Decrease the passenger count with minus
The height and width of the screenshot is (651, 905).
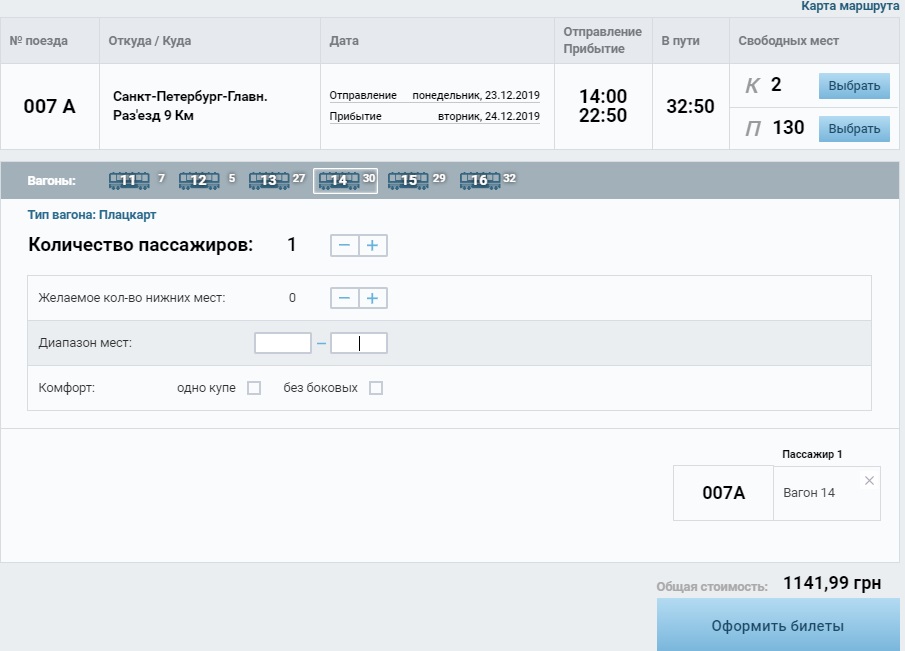pyautogui.click(x=344, y=245)
